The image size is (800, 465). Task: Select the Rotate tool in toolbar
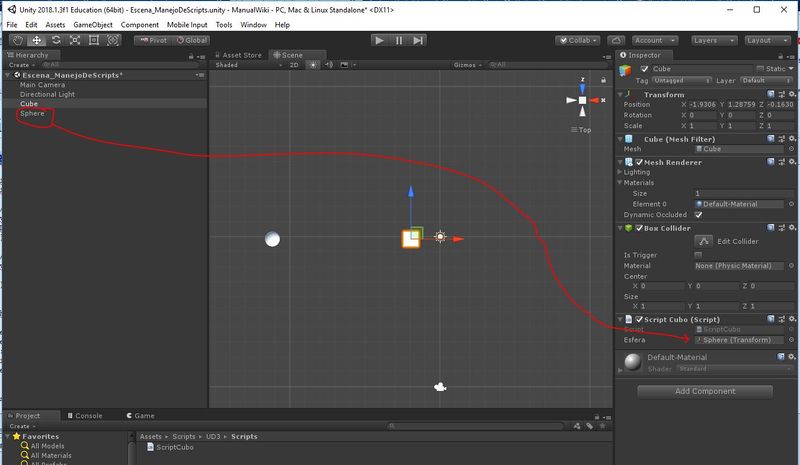pyautogui.click(x=56, y=40)
